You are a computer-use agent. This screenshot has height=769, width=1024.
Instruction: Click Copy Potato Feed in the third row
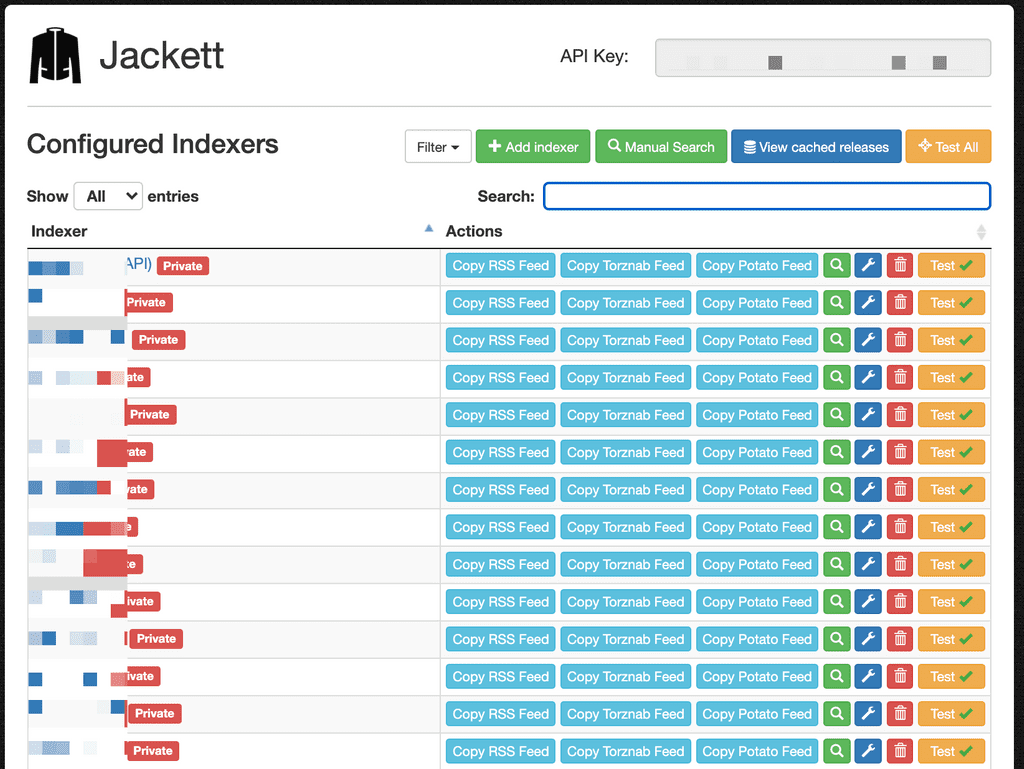757,340
